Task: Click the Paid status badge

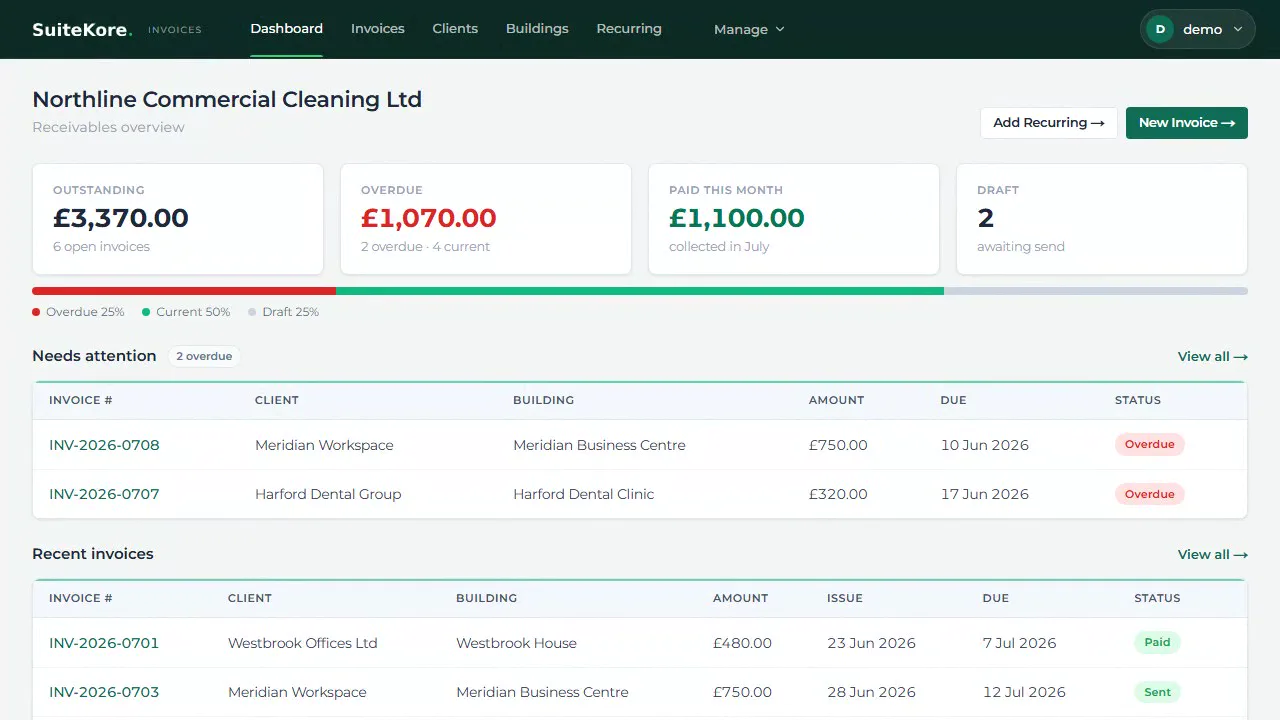Action: coord(1157,642)
